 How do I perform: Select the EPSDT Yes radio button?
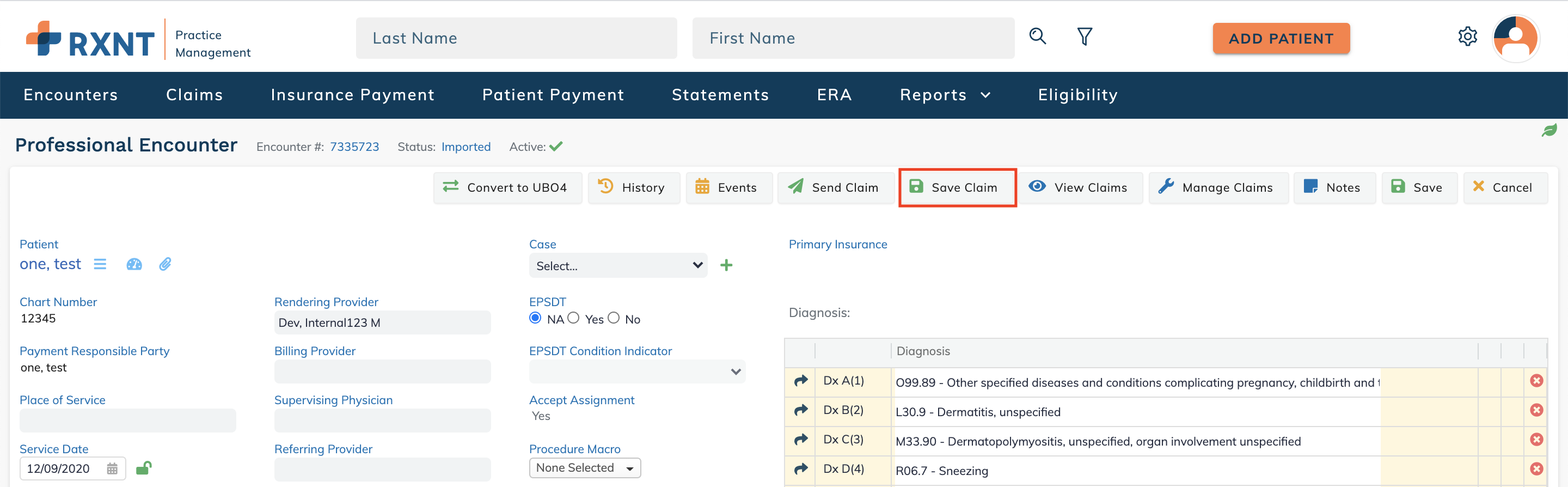click(x=573, y=318)
